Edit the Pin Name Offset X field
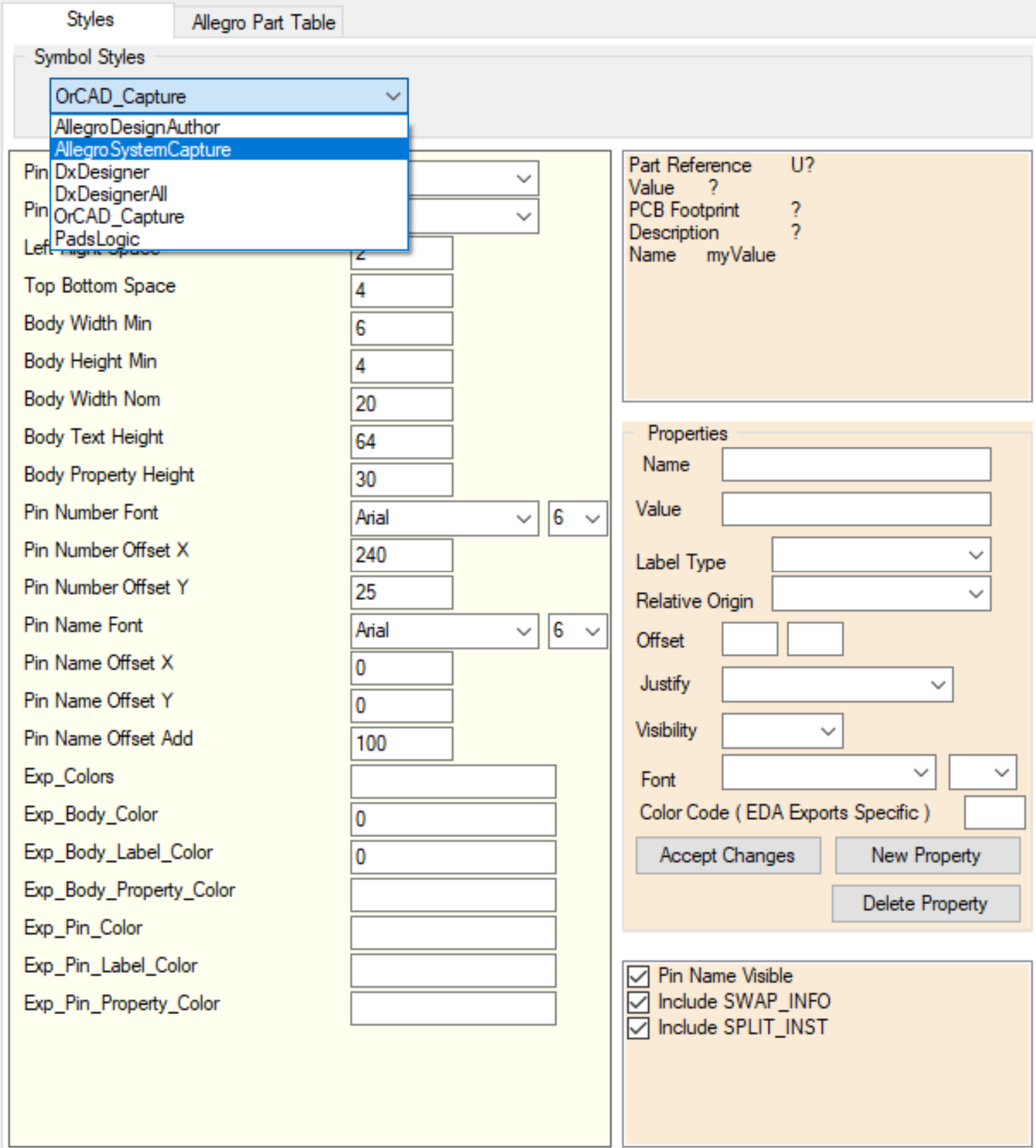The image size is (1036, 1148). pyautogui.click(x=401, y=668)
